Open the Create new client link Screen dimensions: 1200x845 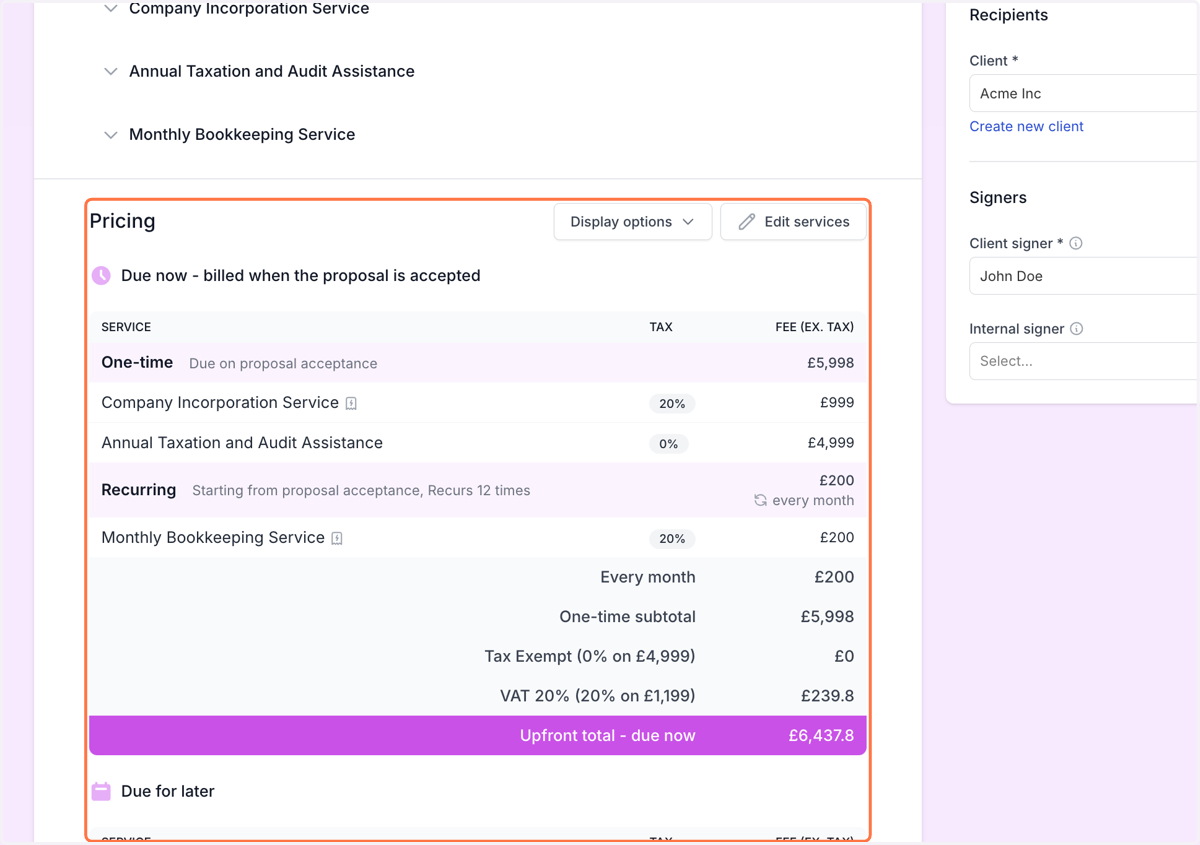click(1026, 127)
